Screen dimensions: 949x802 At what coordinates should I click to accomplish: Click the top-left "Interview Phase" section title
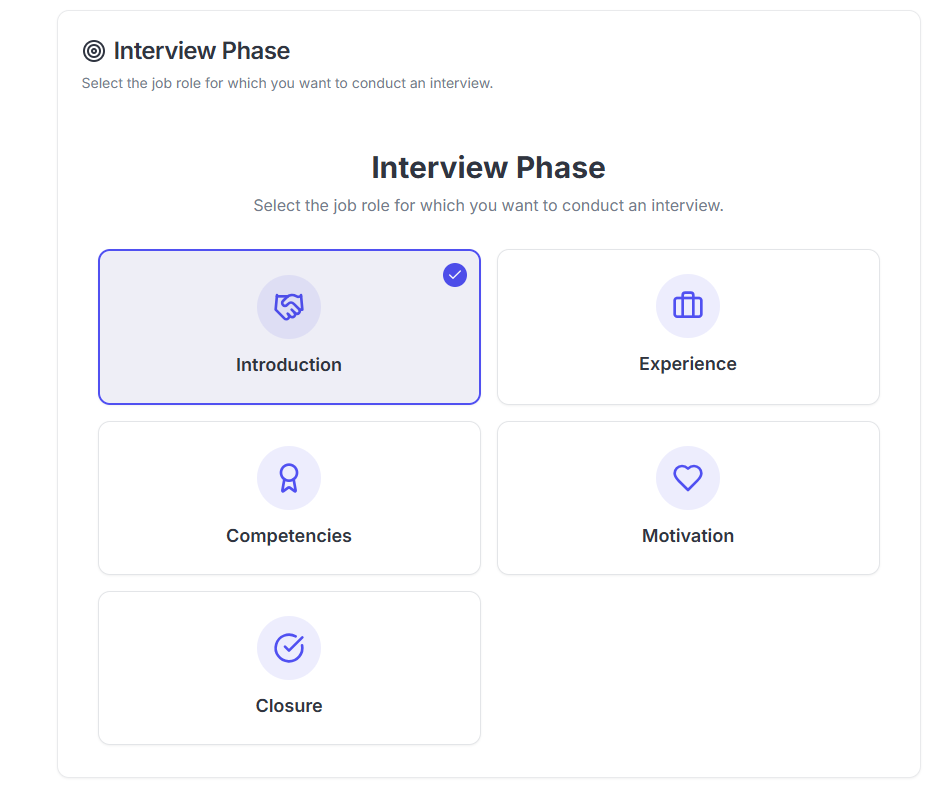coord(202,51)
